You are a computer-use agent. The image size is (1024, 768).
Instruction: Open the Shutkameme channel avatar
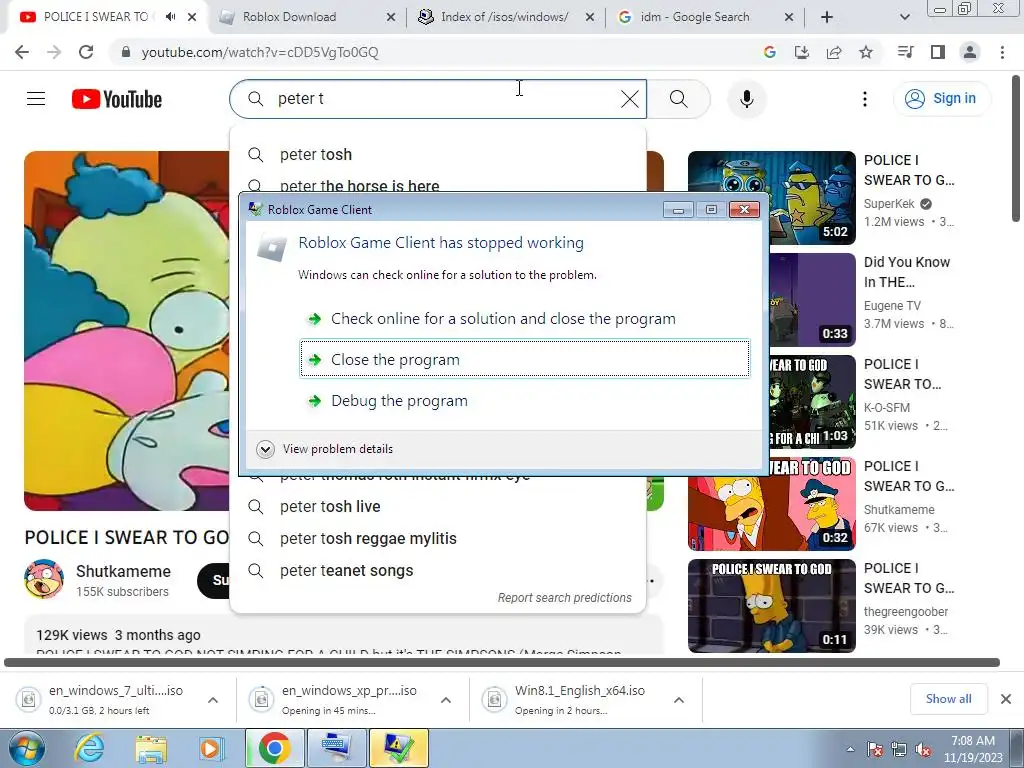[44, 579]
